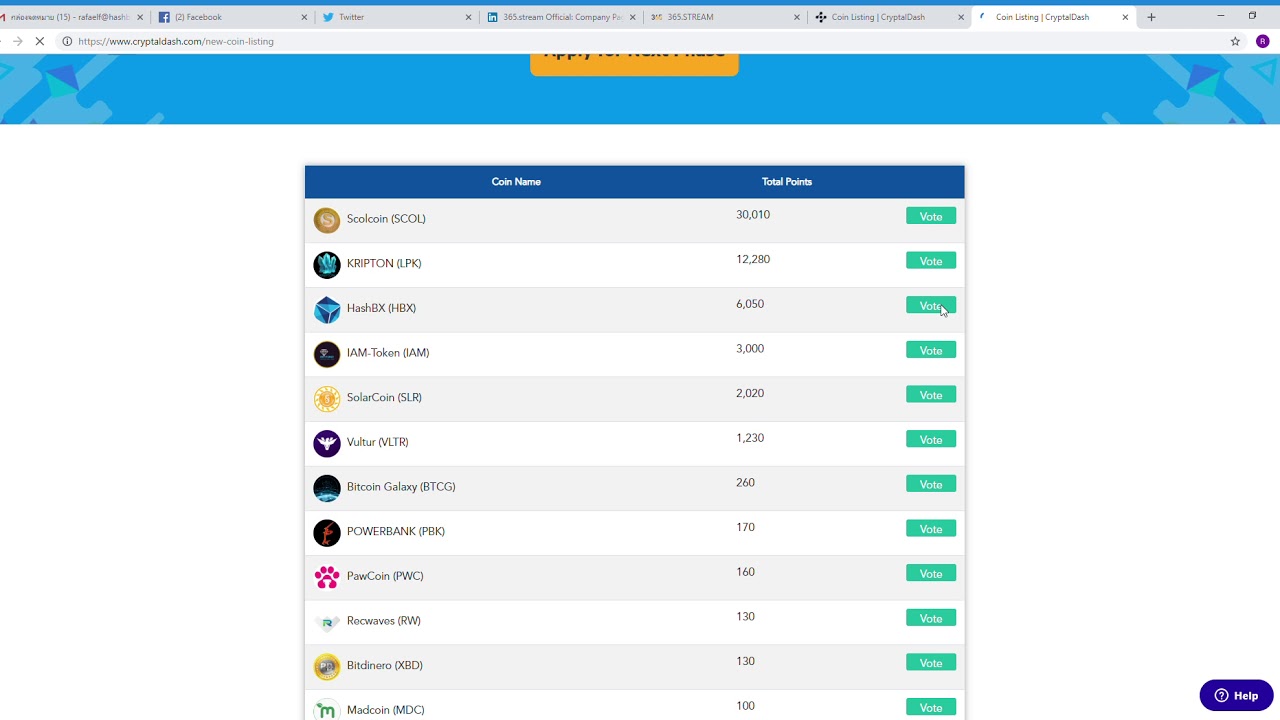The height and width of the screenshot is (720, 1280).
Task: Select the Madcoin (MDC) name text
Action: click(x=386, y=710)
